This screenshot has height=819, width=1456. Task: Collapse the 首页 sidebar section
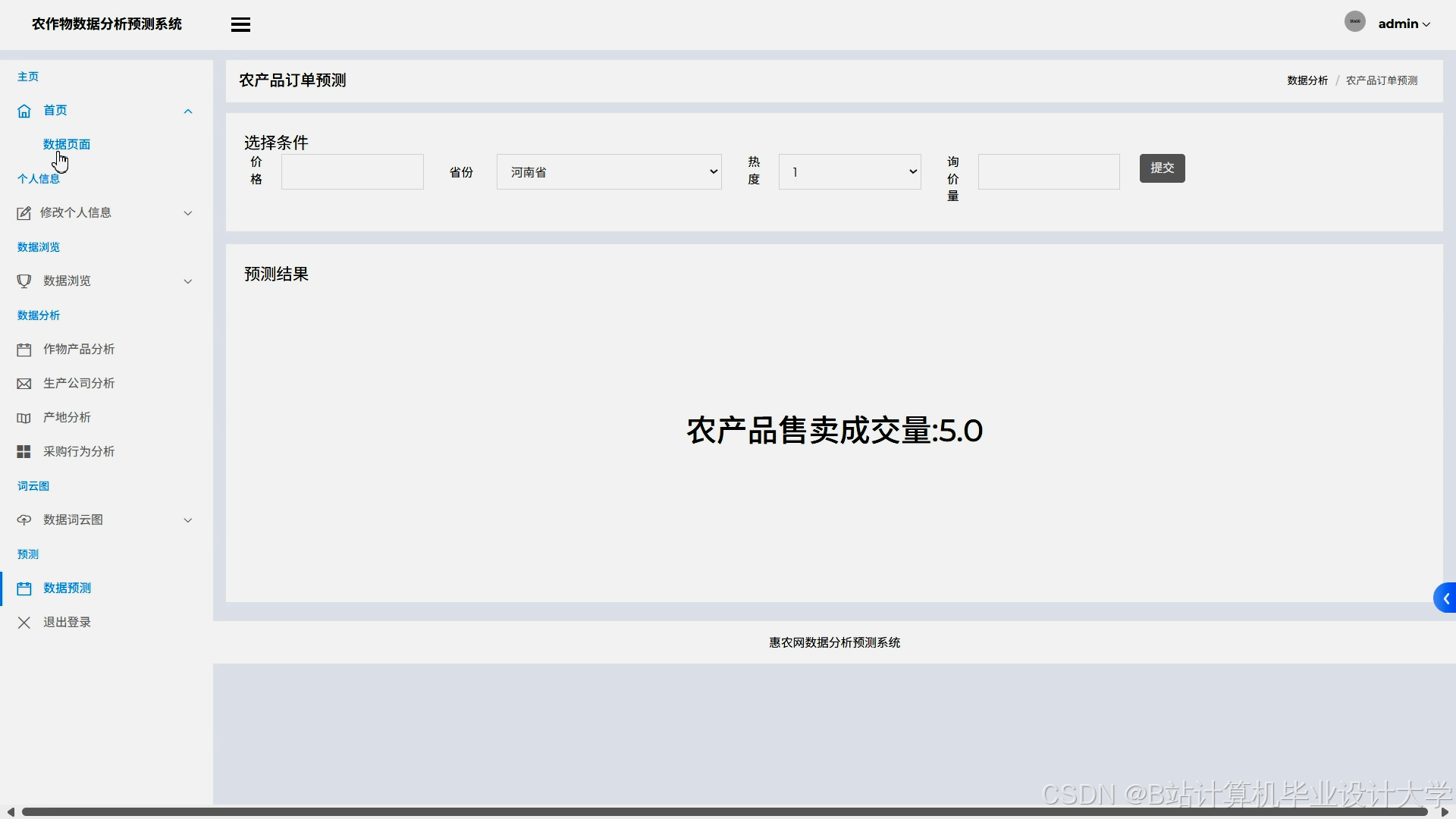point(187,111)
